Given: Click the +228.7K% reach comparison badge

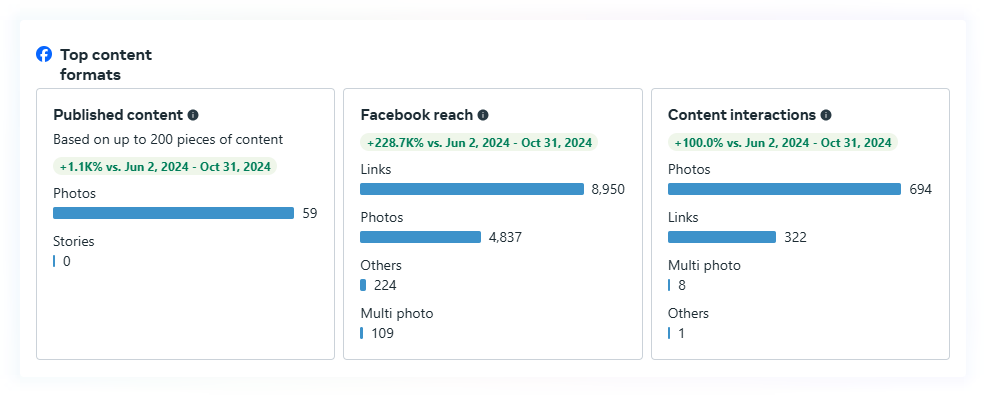Looking at the screenshot, I should coord(478,143).
